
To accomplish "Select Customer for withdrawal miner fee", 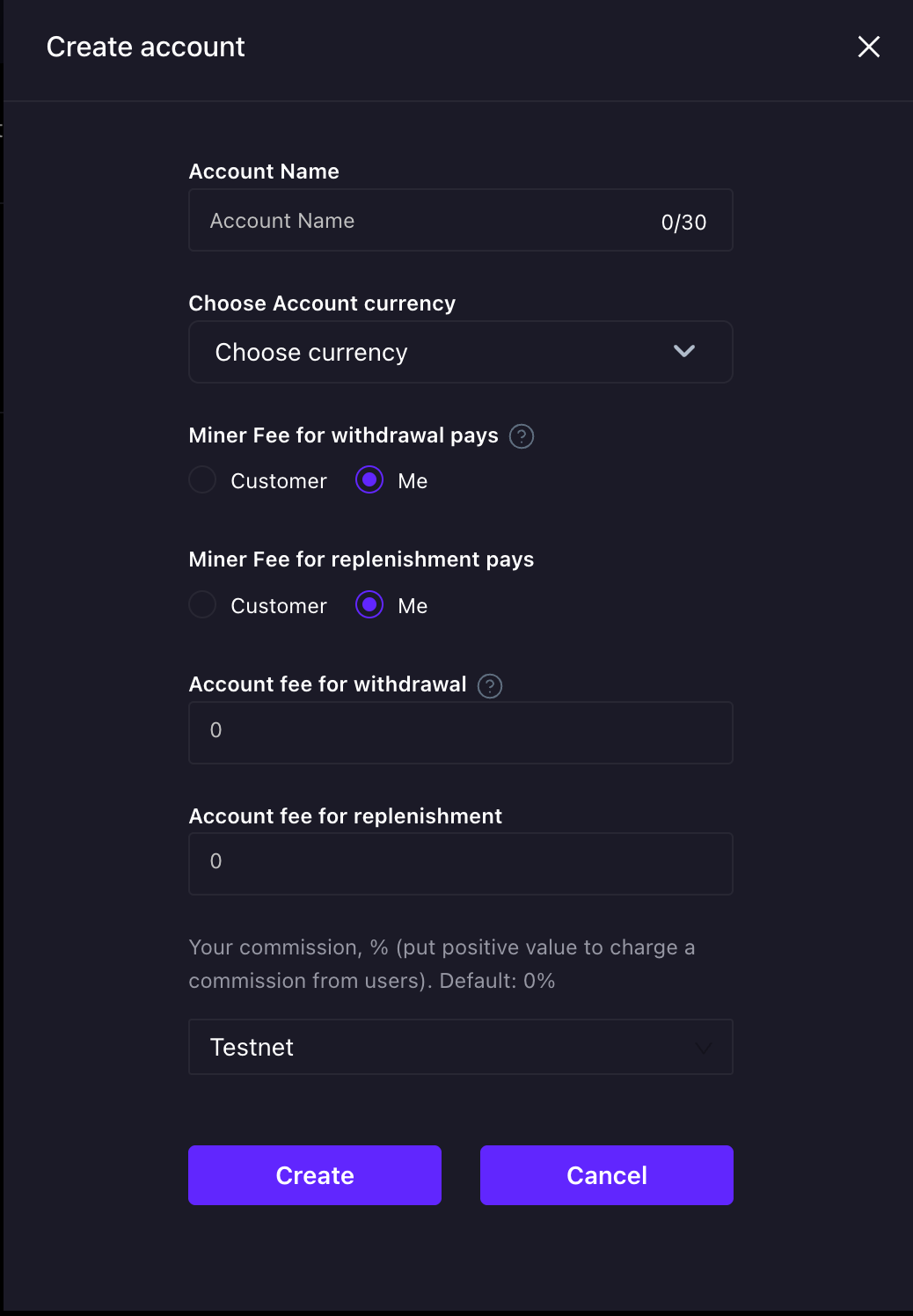I will tap(203, 480).
